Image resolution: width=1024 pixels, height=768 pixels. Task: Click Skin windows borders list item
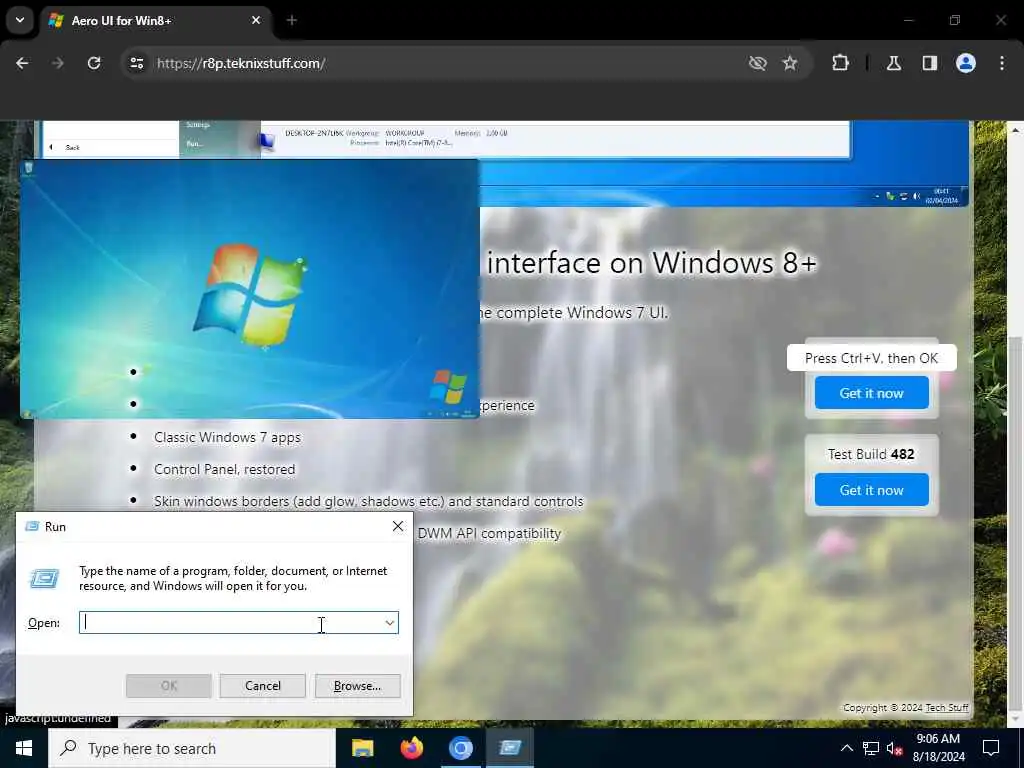coord(368,502)
